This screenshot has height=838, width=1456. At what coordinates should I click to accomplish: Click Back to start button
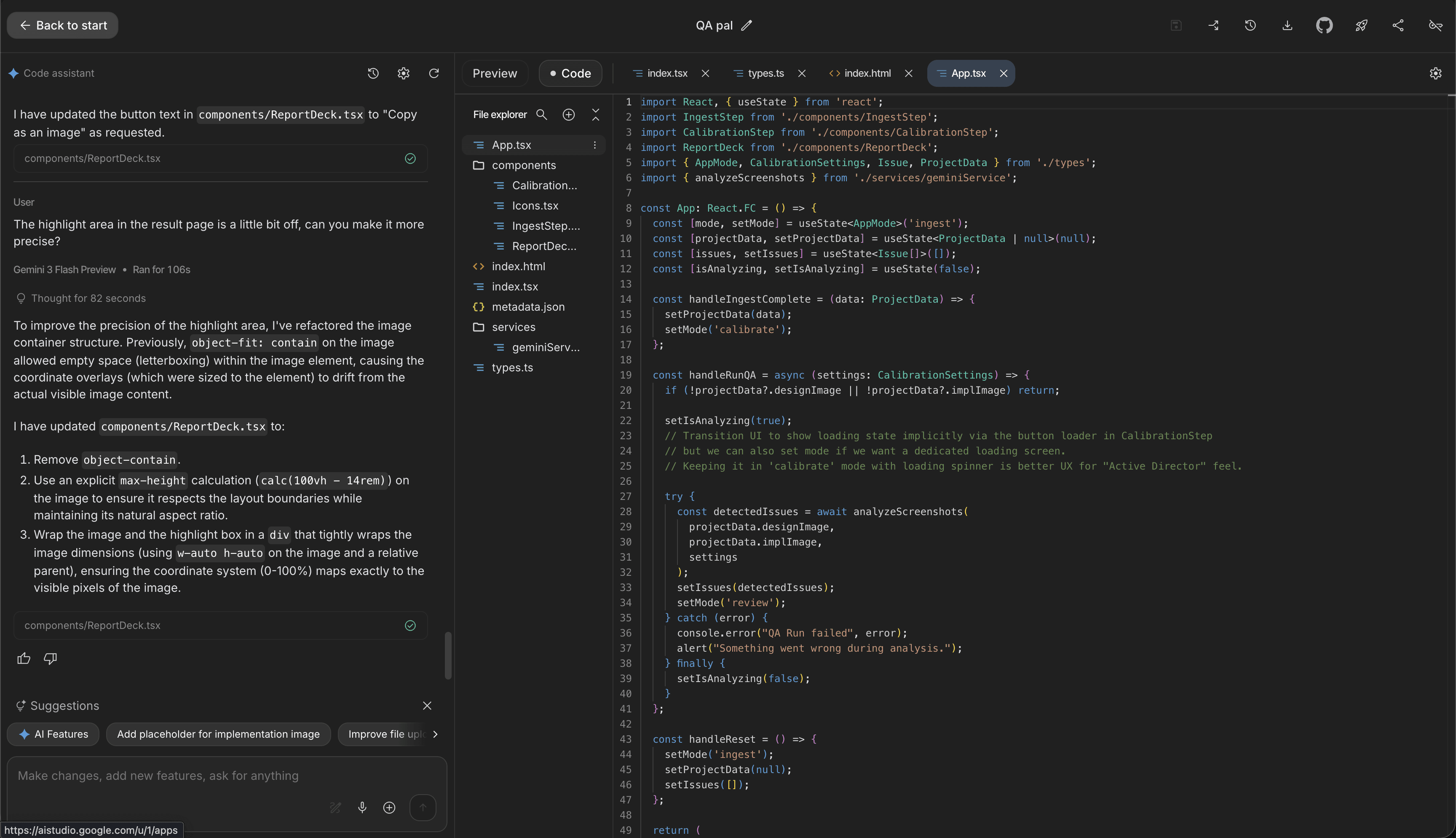point(63,25)
